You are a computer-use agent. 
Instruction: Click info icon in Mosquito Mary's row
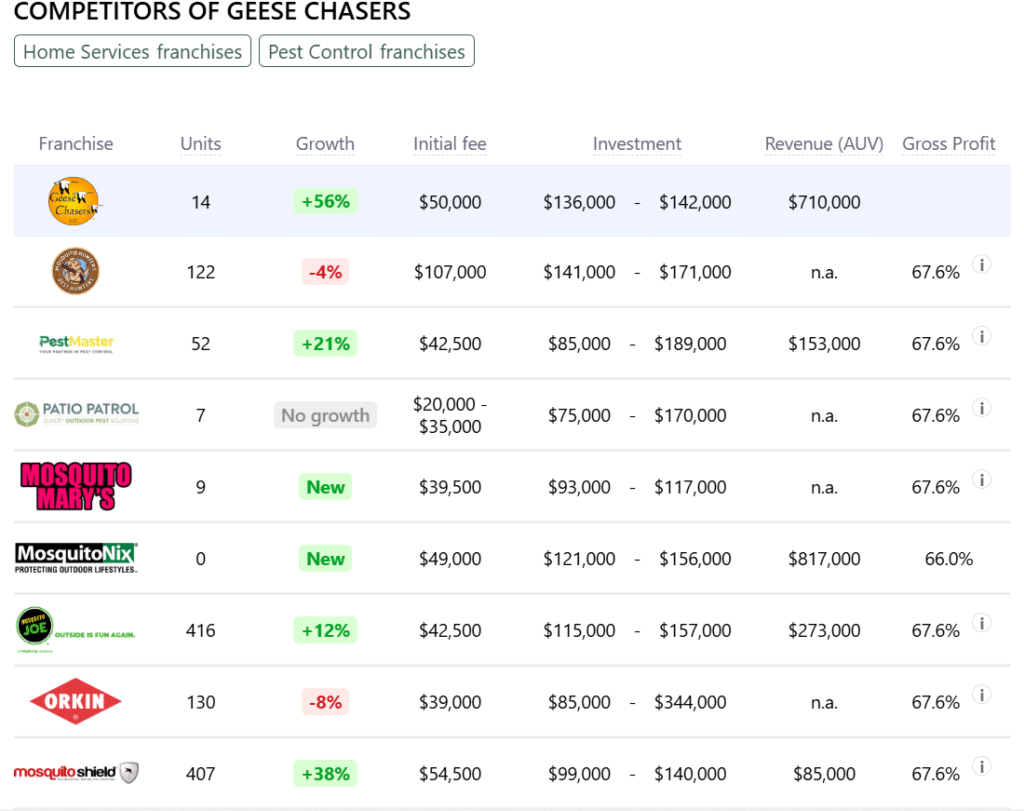coord(982,480)
